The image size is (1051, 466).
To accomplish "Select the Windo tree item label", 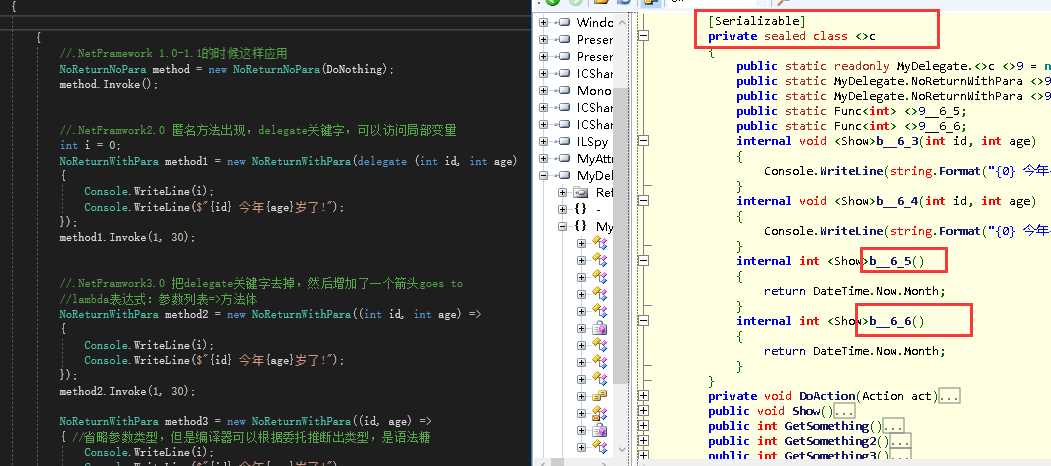I will pos(595,23).
